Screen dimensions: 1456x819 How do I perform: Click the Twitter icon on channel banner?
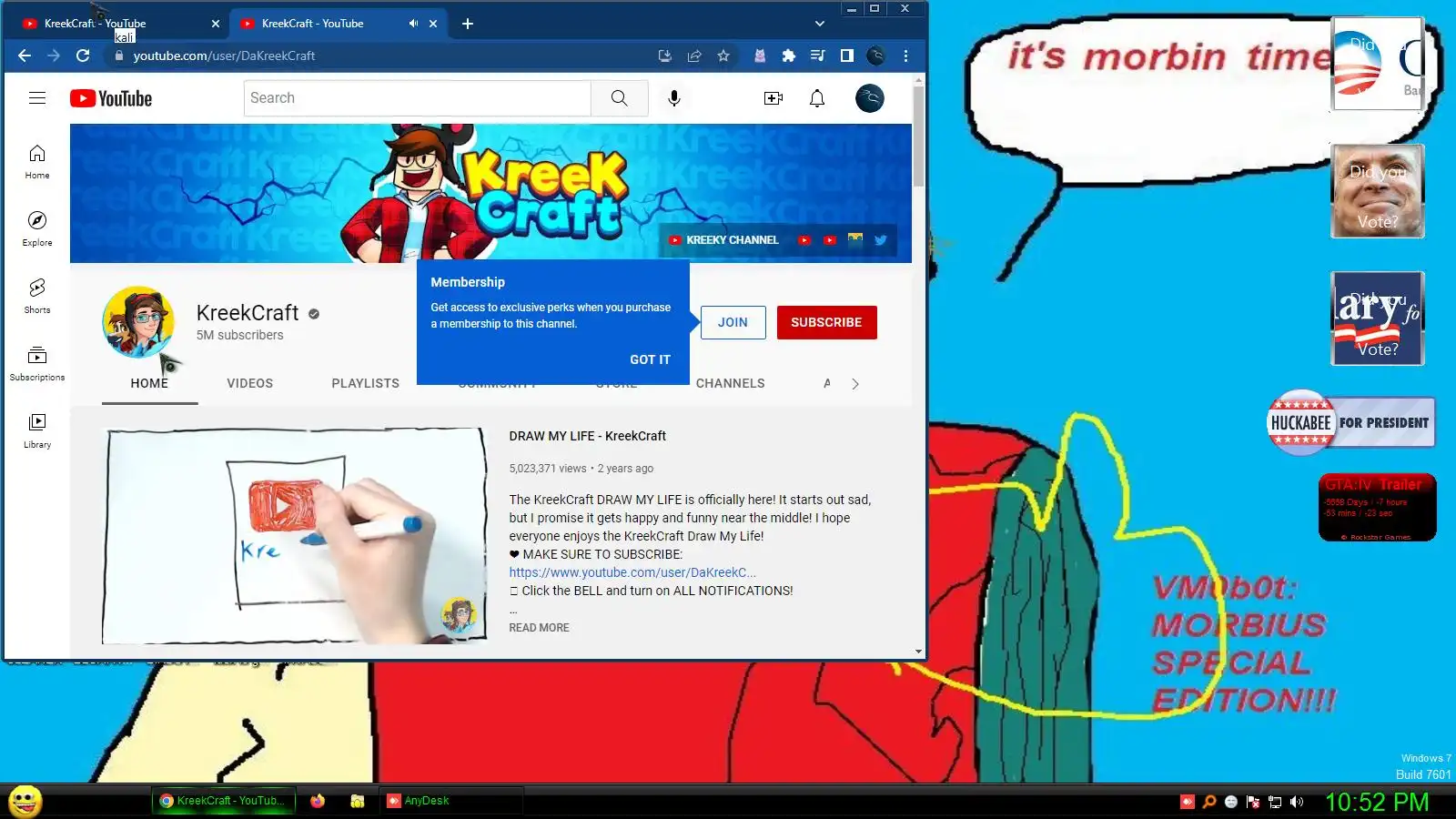881,240
